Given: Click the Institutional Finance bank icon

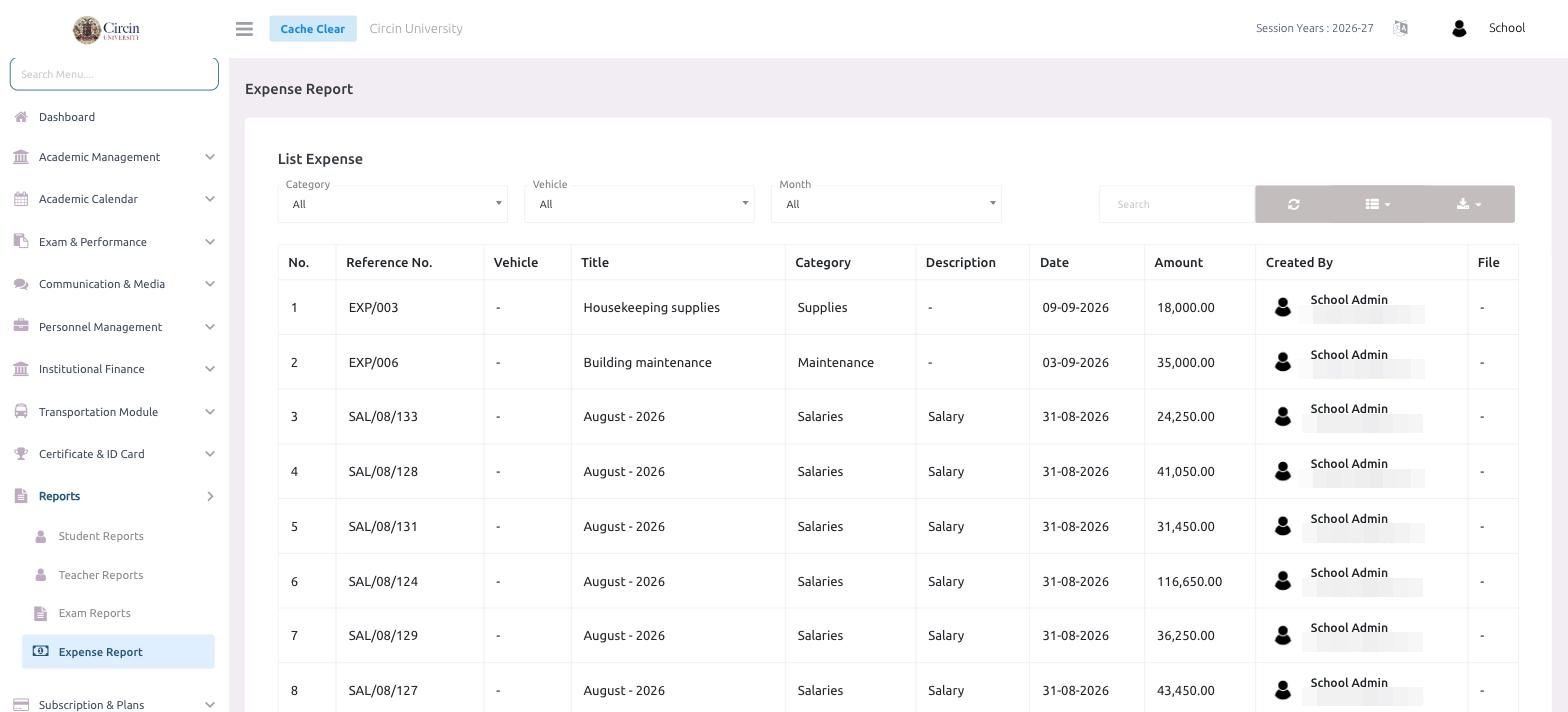Looking at the screenshot, I should tap(21, 369).
